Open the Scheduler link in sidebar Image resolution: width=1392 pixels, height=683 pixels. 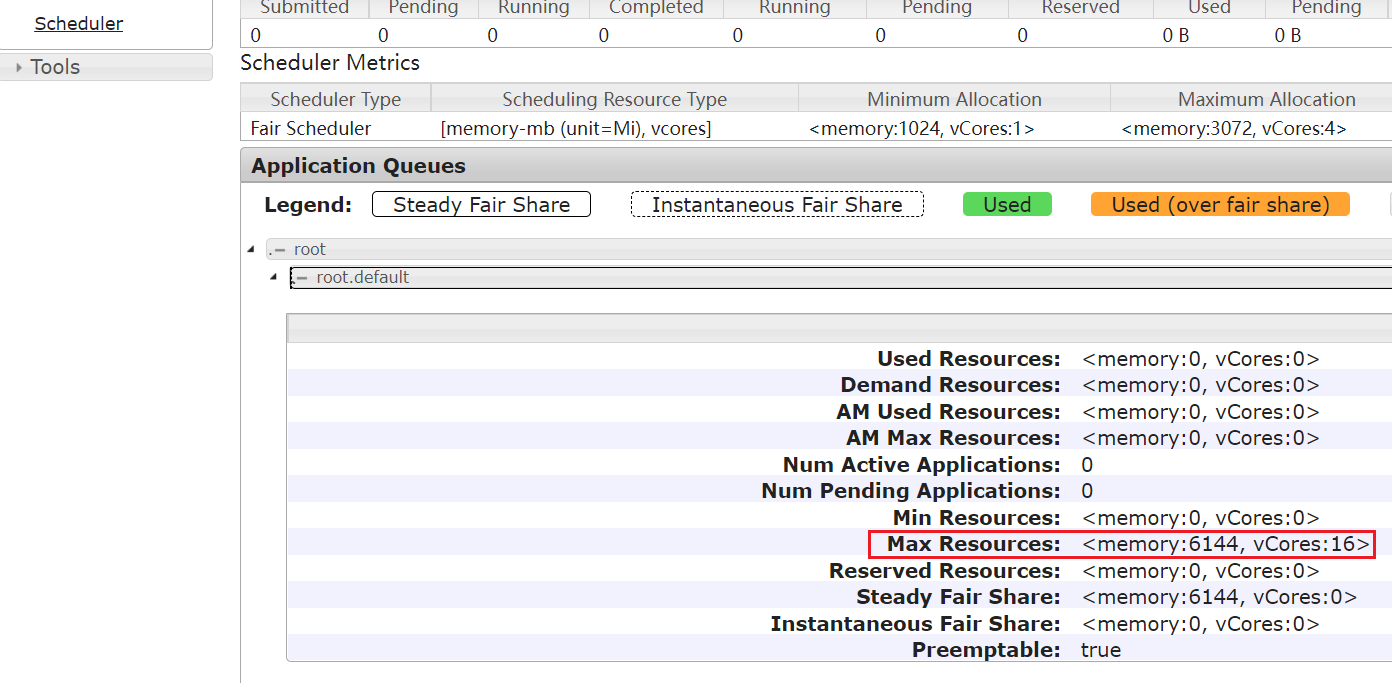(79, 23)
